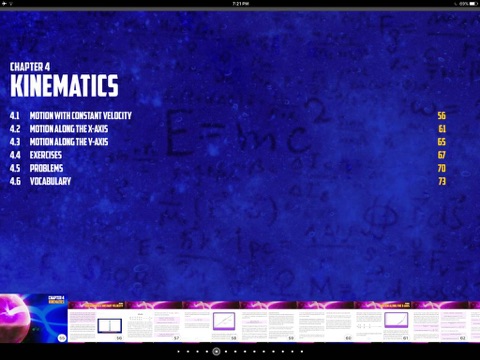Open page 62 thumbnail

440,322
